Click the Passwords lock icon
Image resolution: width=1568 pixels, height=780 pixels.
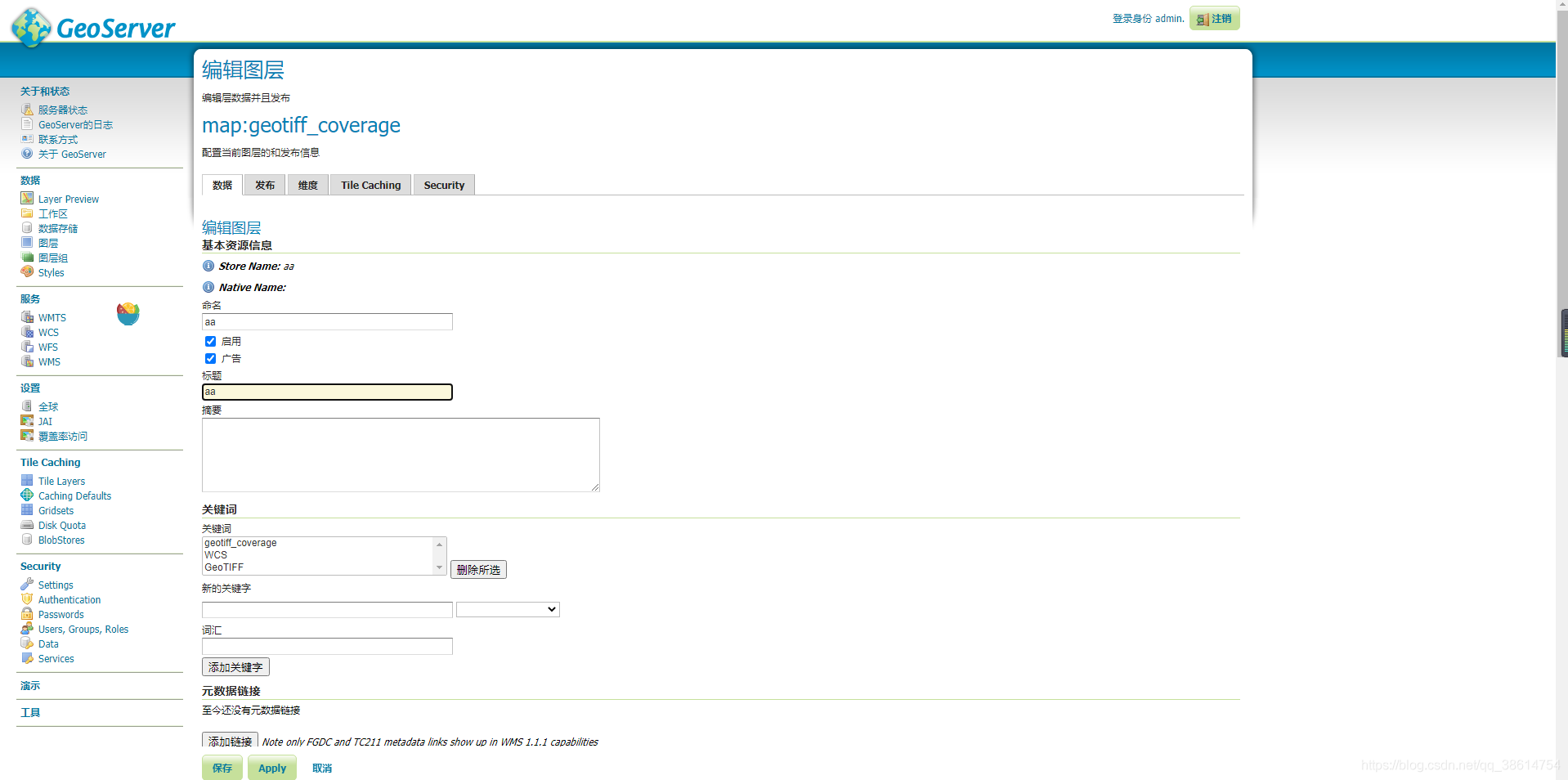(x=27, y=614)
